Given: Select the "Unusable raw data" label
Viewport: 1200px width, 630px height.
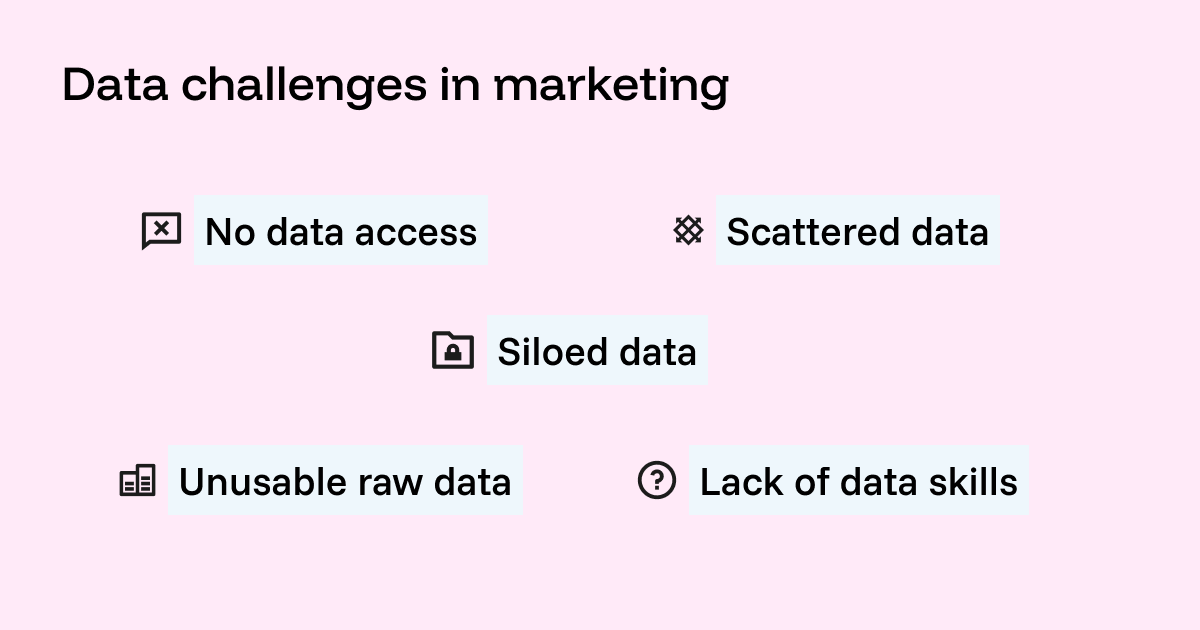Looking at the screenshot, I should 345,482.
